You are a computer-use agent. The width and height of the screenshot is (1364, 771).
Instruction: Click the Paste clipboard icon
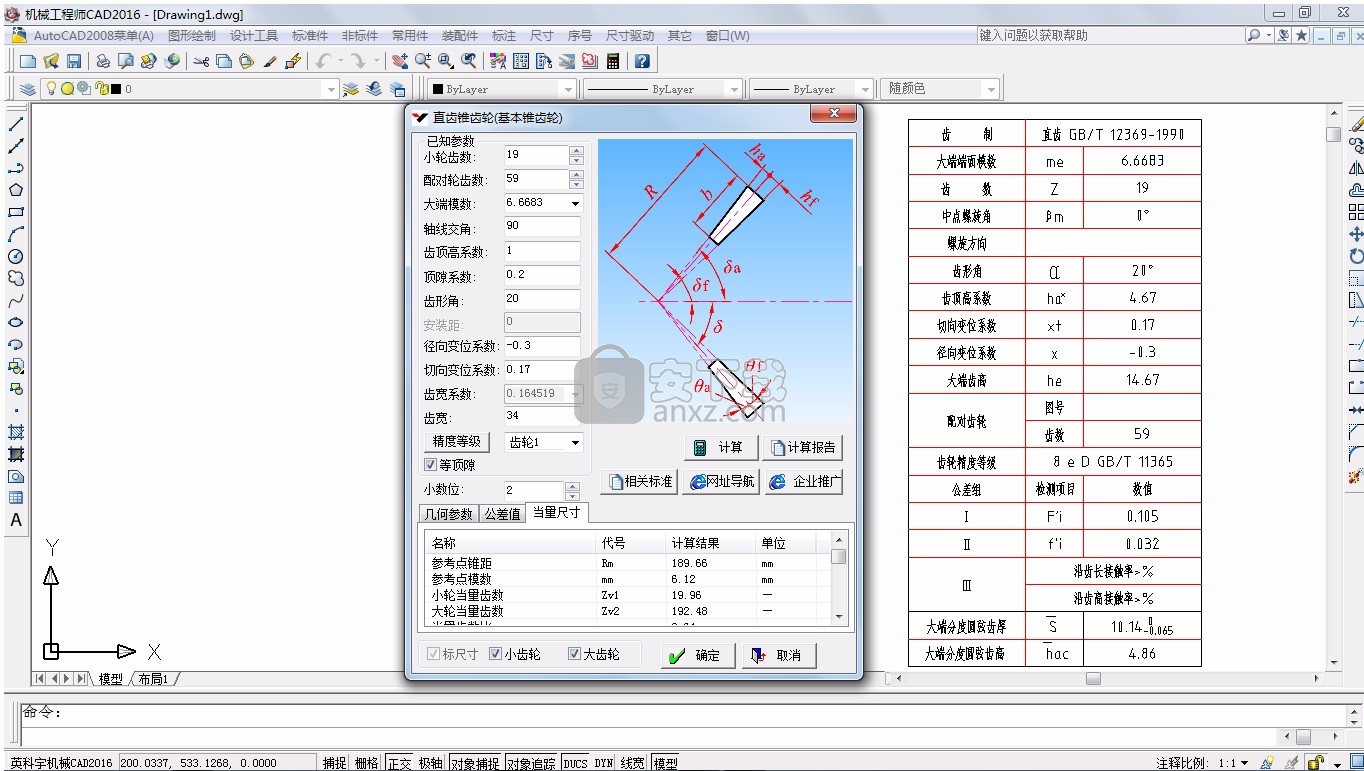click(246, 61)
